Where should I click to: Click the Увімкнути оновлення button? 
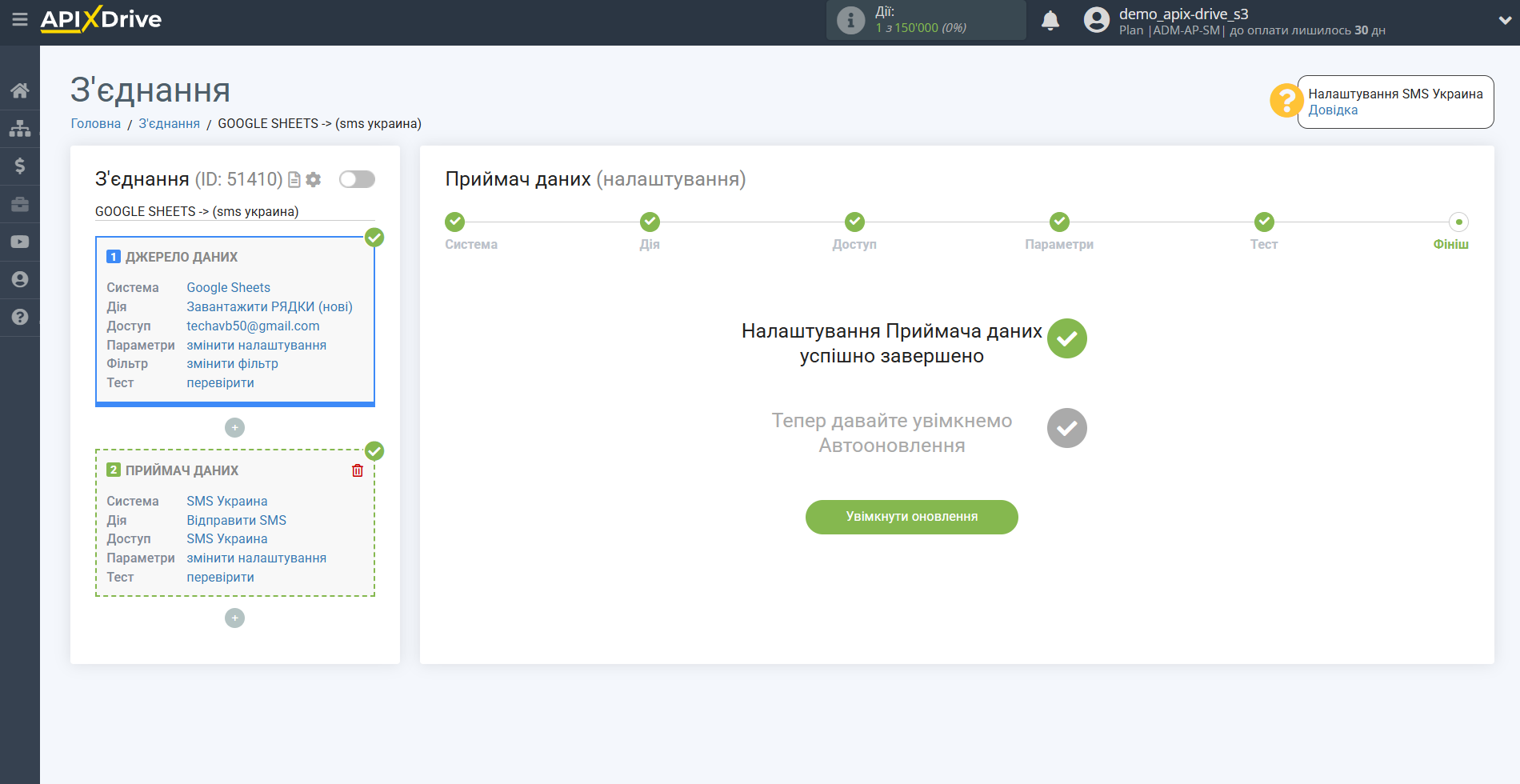click(x=912, y=517)
